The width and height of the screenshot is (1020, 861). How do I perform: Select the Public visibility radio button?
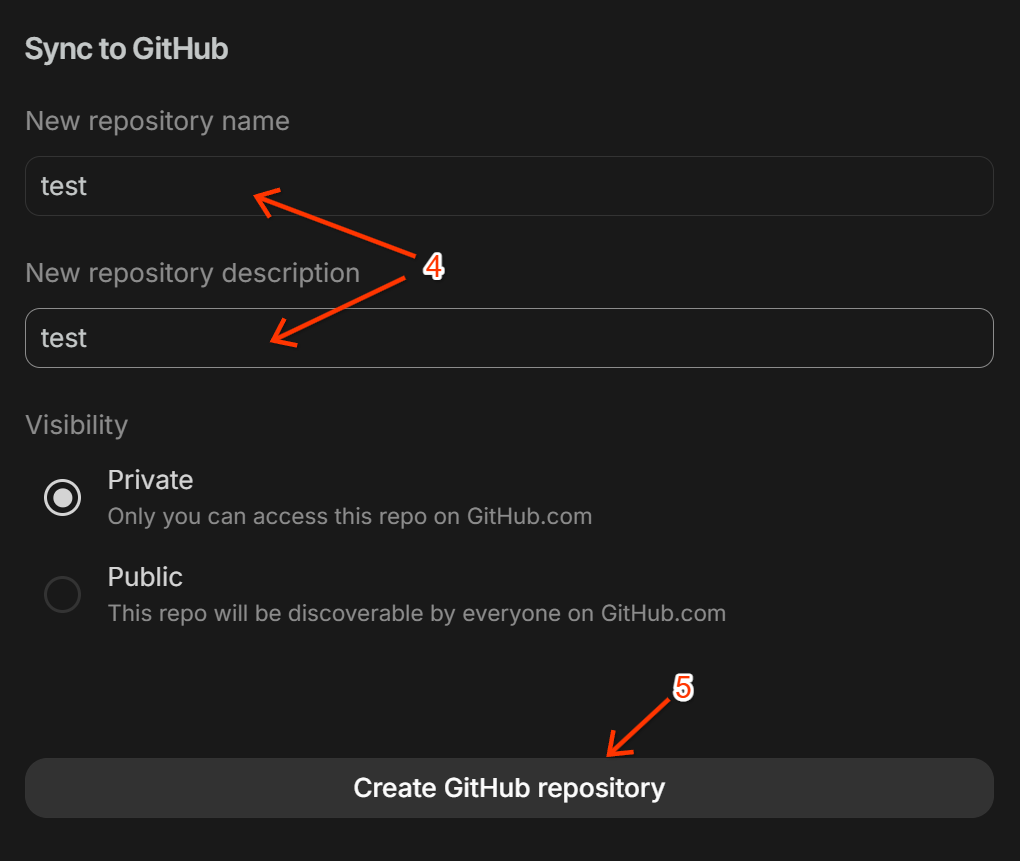[x=63, y=595]
